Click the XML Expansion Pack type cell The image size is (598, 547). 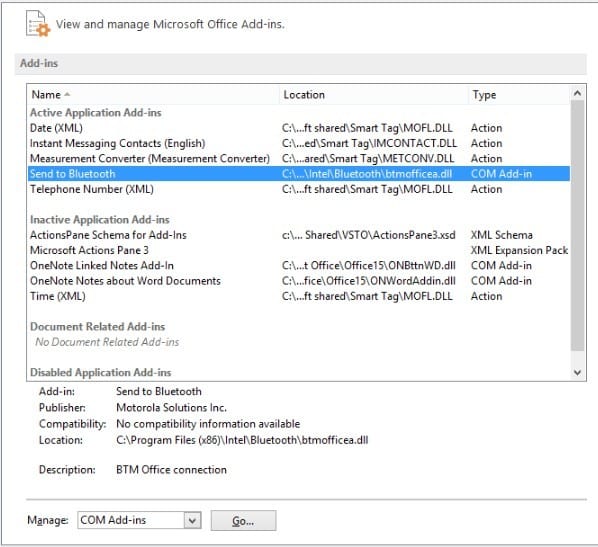pyautogui.click(x=519, y=250)
